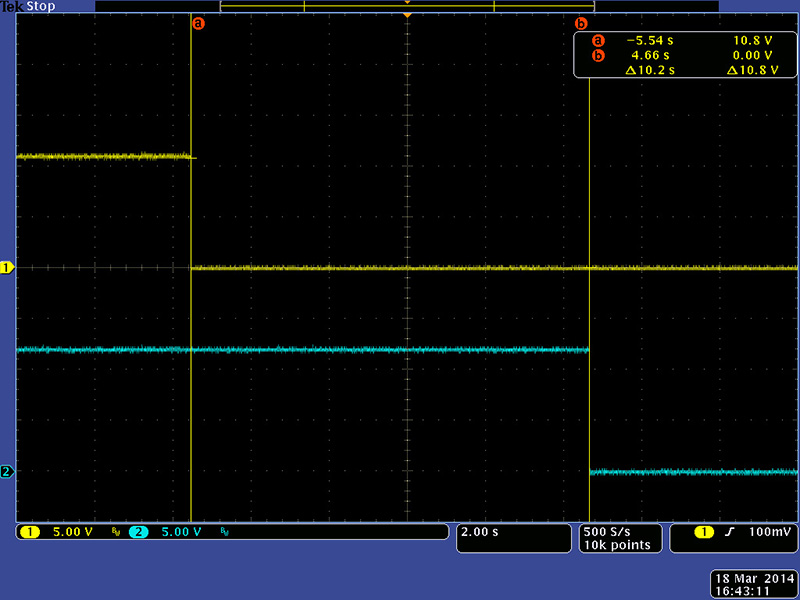Click channel 1 ground reference marker
Screen dimensions: 800x600
coord(7,268)
